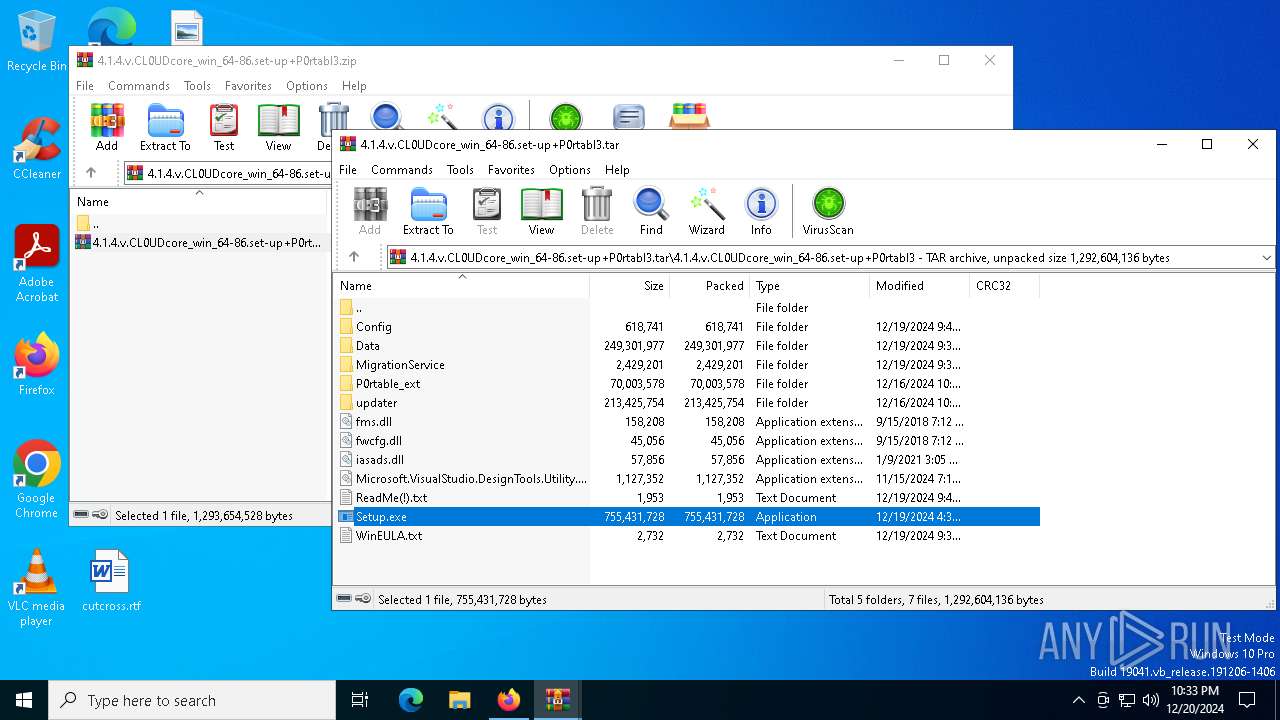
Task: Select the Recycle Bin desktop icon
Action: tap(37, 42)
